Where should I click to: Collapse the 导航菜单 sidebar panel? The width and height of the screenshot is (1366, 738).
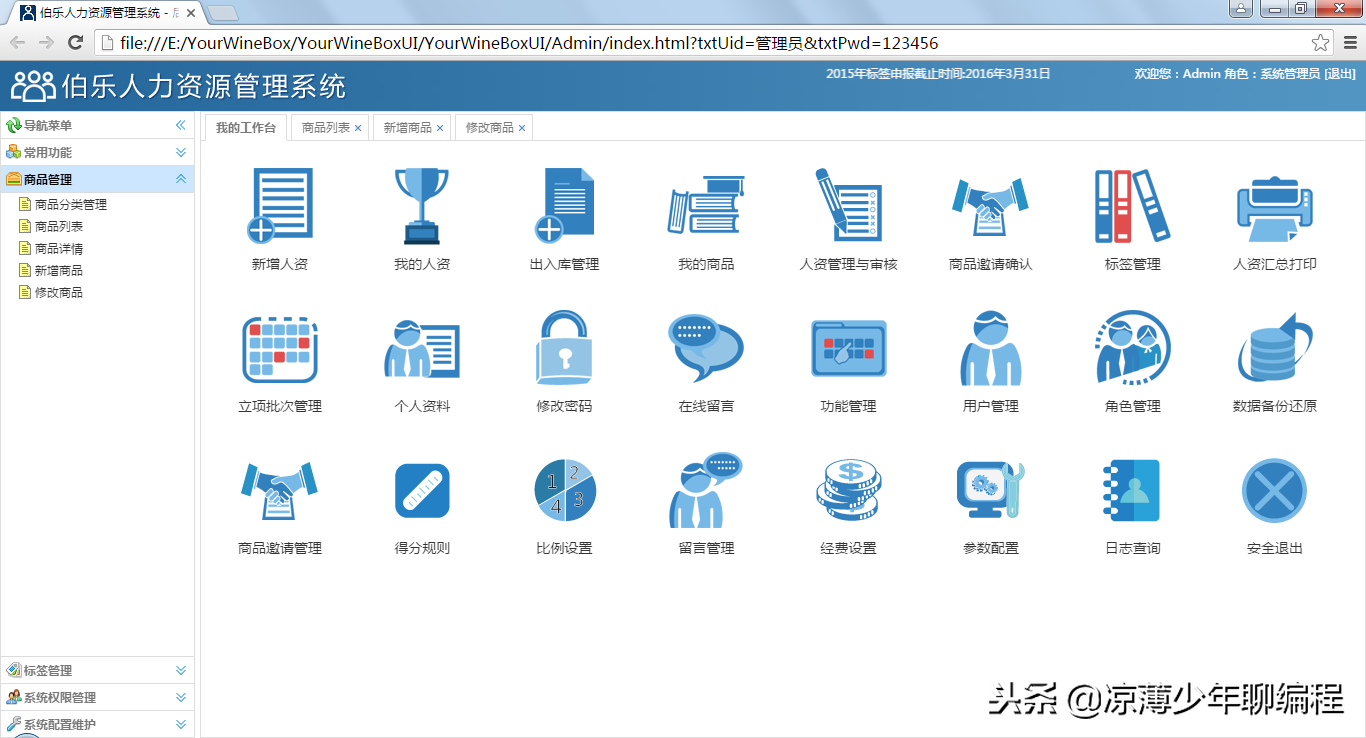(181, 125)
